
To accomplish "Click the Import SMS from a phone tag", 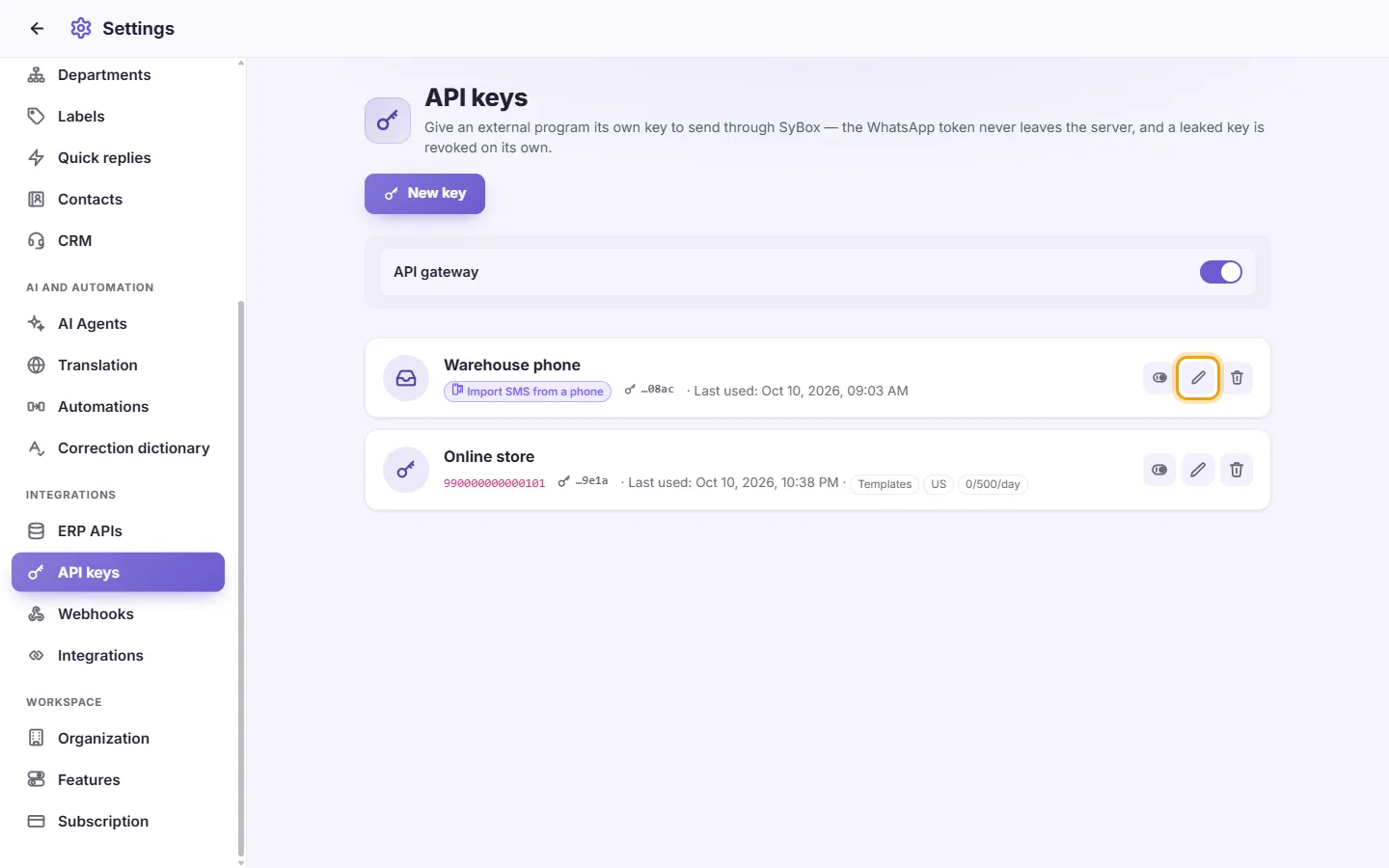I will tap(528, 392).
